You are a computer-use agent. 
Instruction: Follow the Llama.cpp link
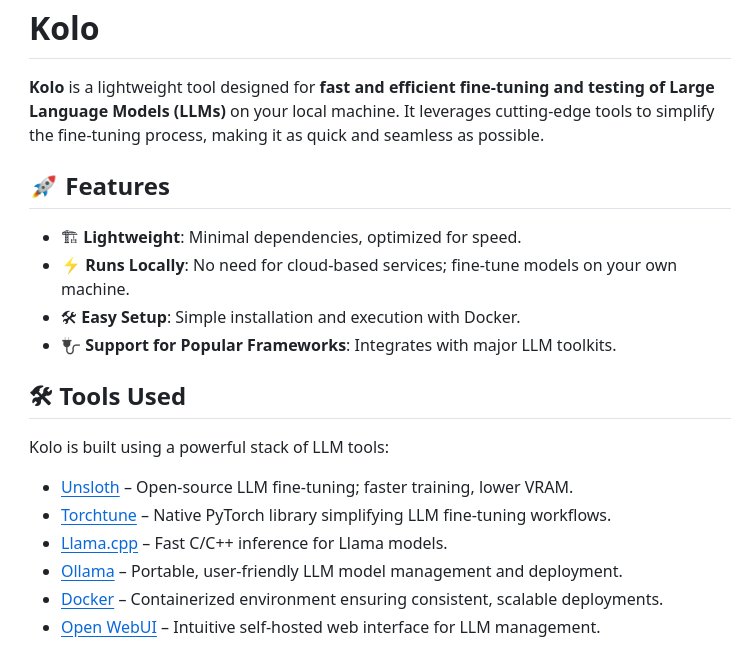click(x=99, y=543)
